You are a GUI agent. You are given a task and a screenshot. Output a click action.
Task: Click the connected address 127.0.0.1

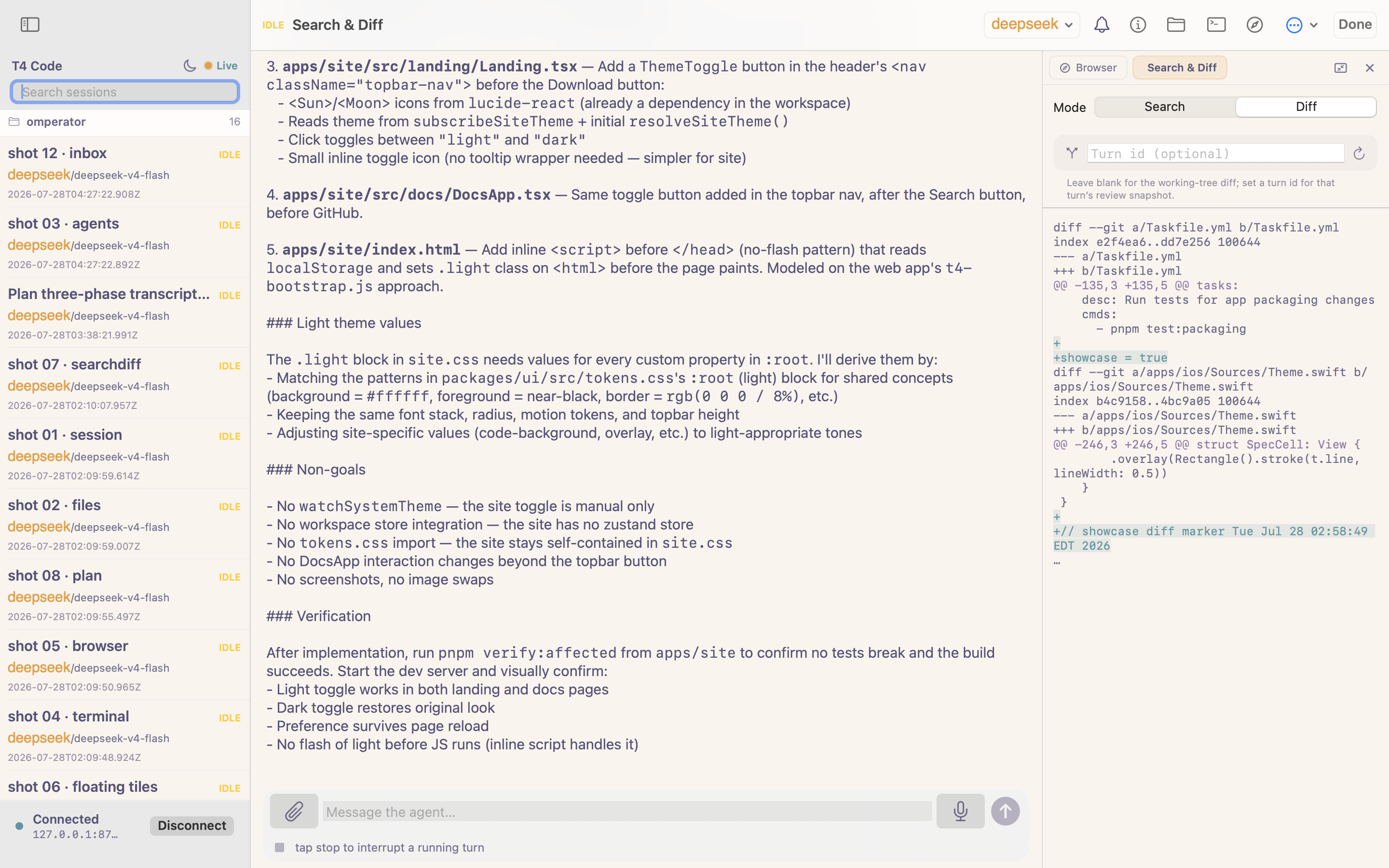click(75, 835)
